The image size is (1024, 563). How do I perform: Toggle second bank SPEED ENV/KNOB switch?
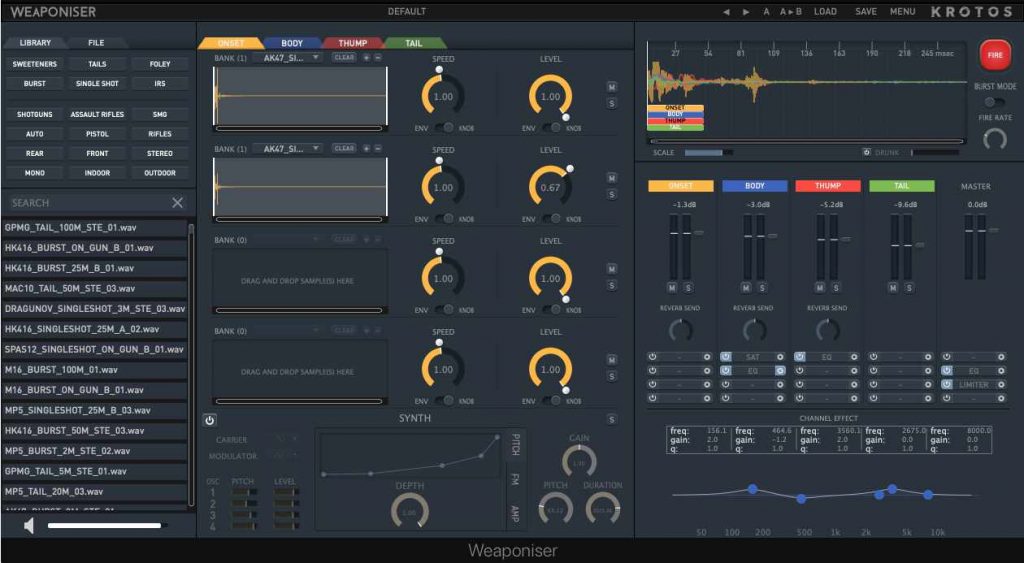(x=445, y=219)
